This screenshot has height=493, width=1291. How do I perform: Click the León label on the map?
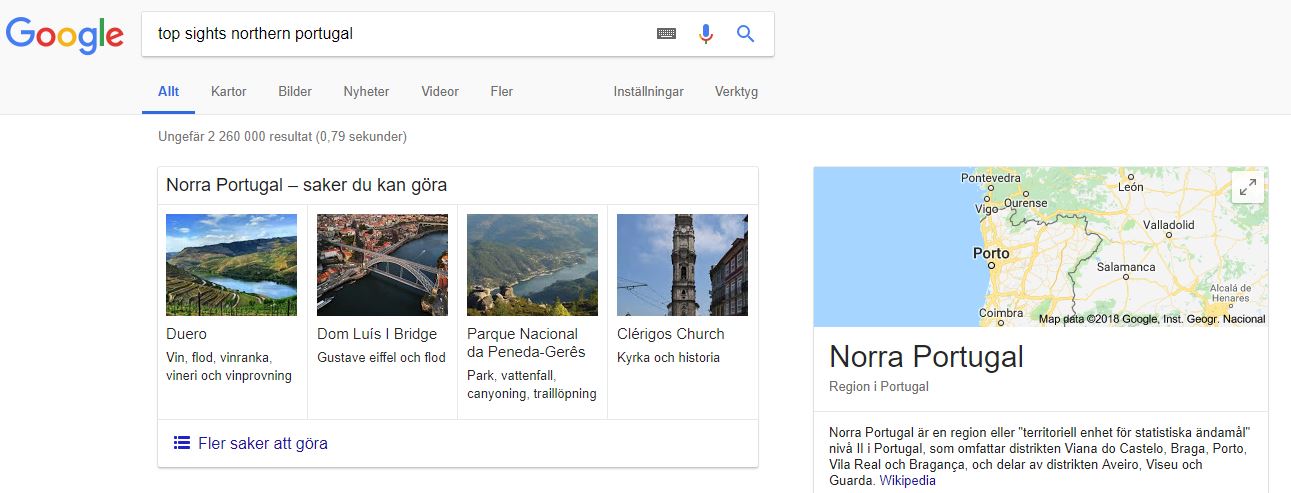1131,187
